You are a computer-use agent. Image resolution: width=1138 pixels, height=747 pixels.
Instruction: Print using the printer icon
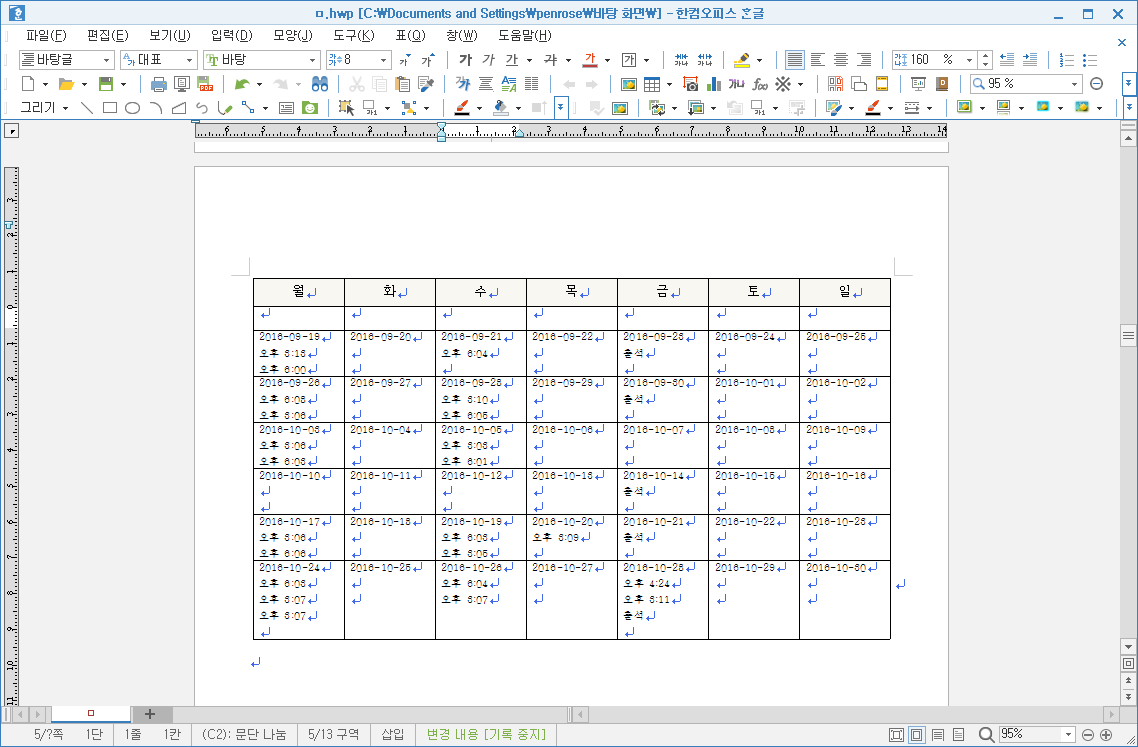[158, 84]
